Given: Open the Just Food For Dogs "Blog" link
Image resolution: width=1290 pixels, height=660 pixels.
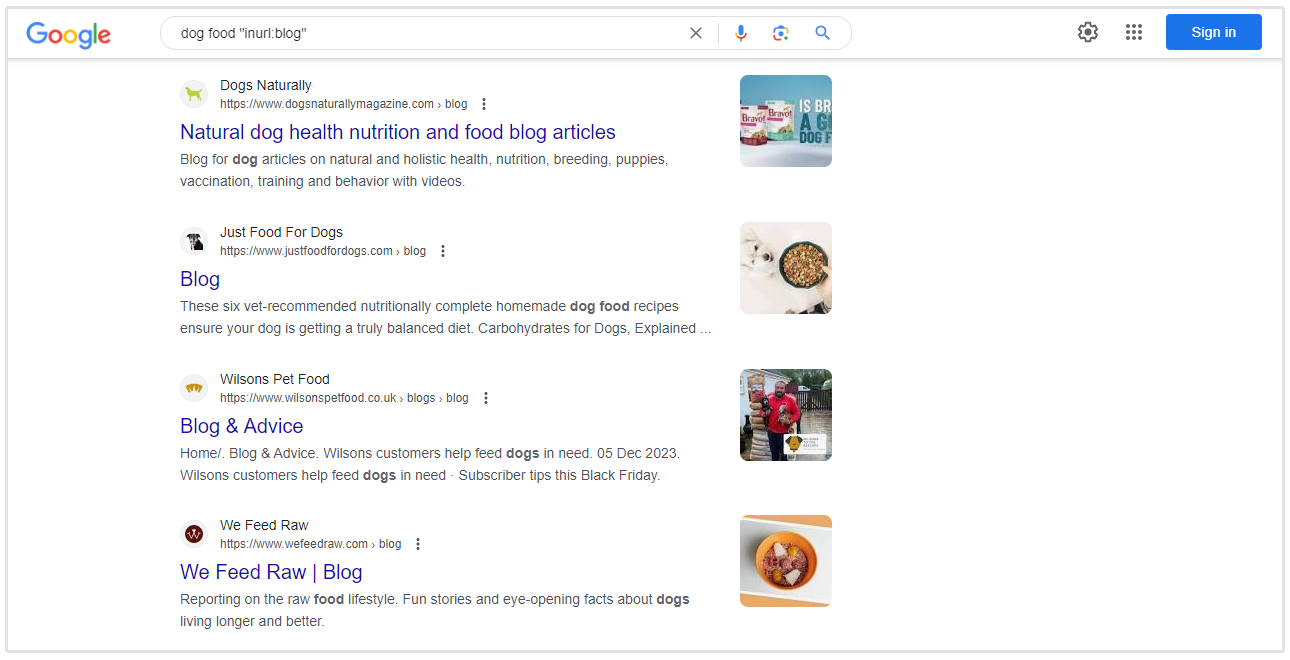Looking at the screenshot, I should 200,279.
